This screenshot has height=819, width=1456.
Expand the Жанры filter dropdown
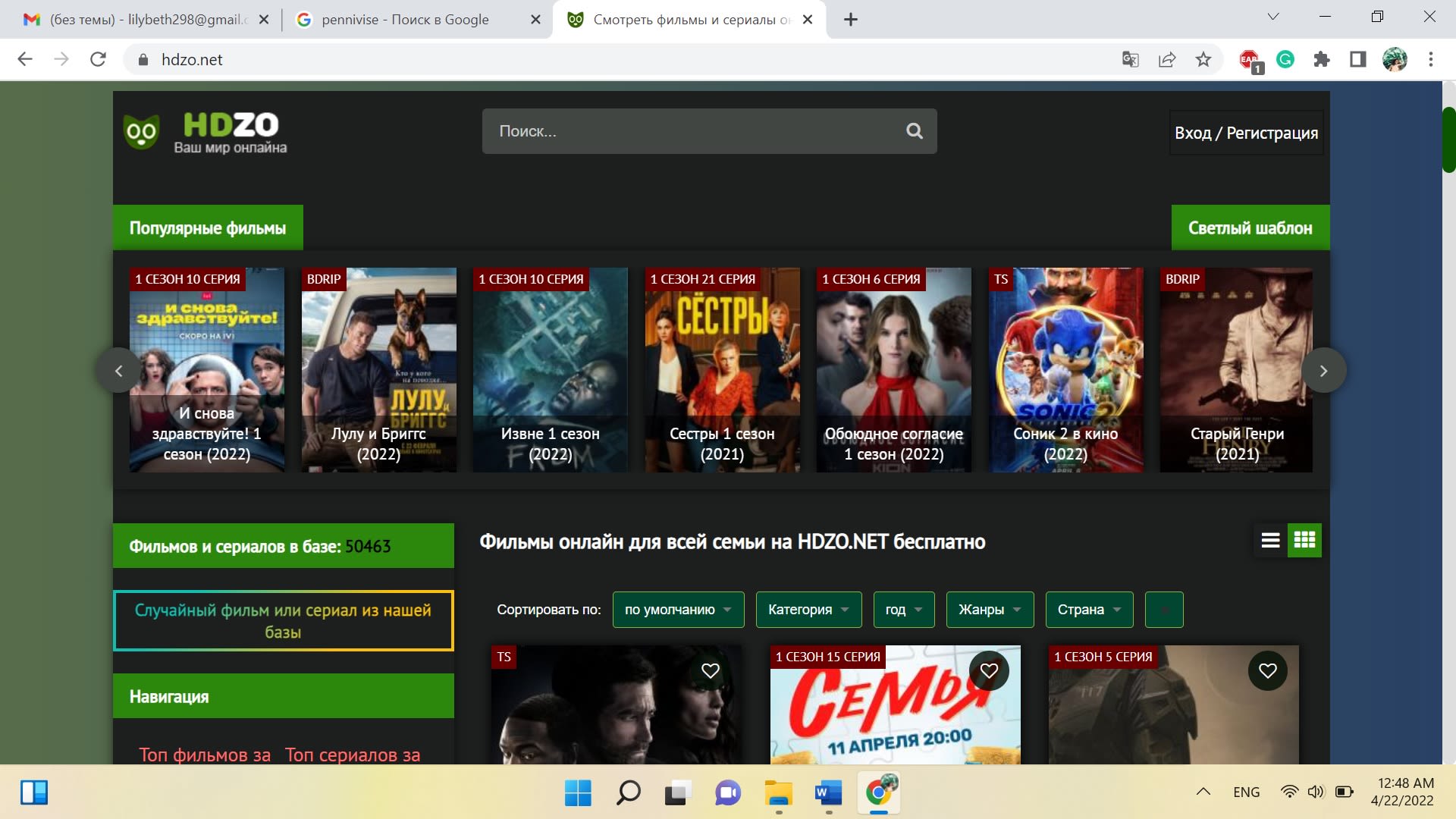click(990, 610)
